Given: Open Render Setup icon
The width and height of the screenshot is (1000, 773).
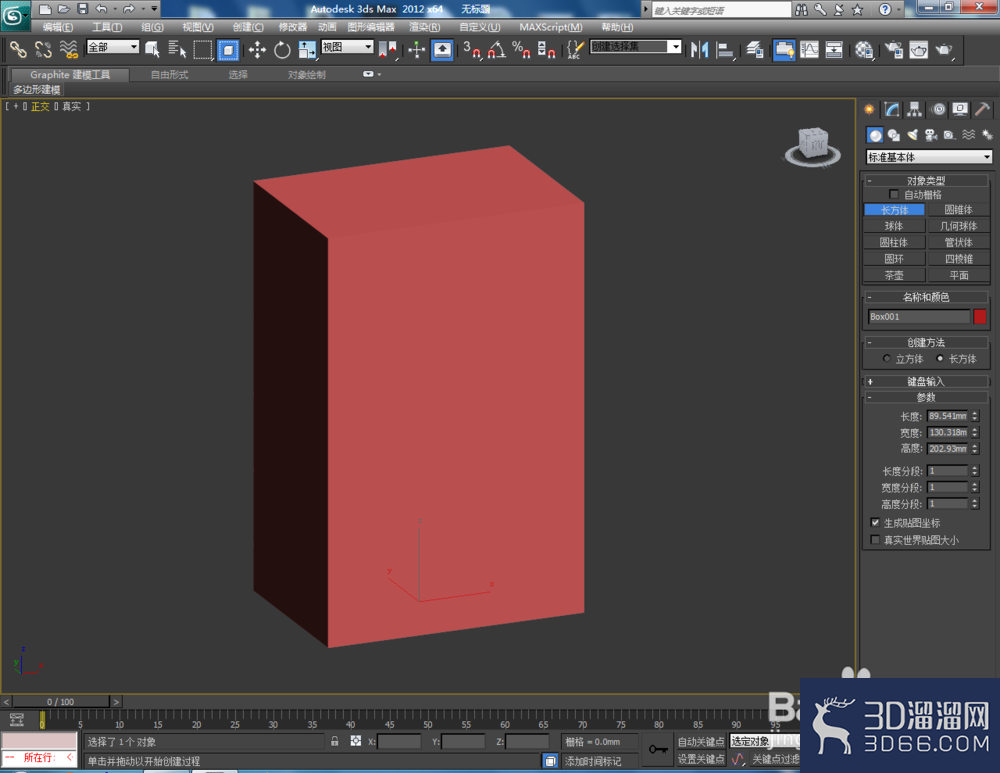Looking at the screenshot, I should tap(893, 50).
